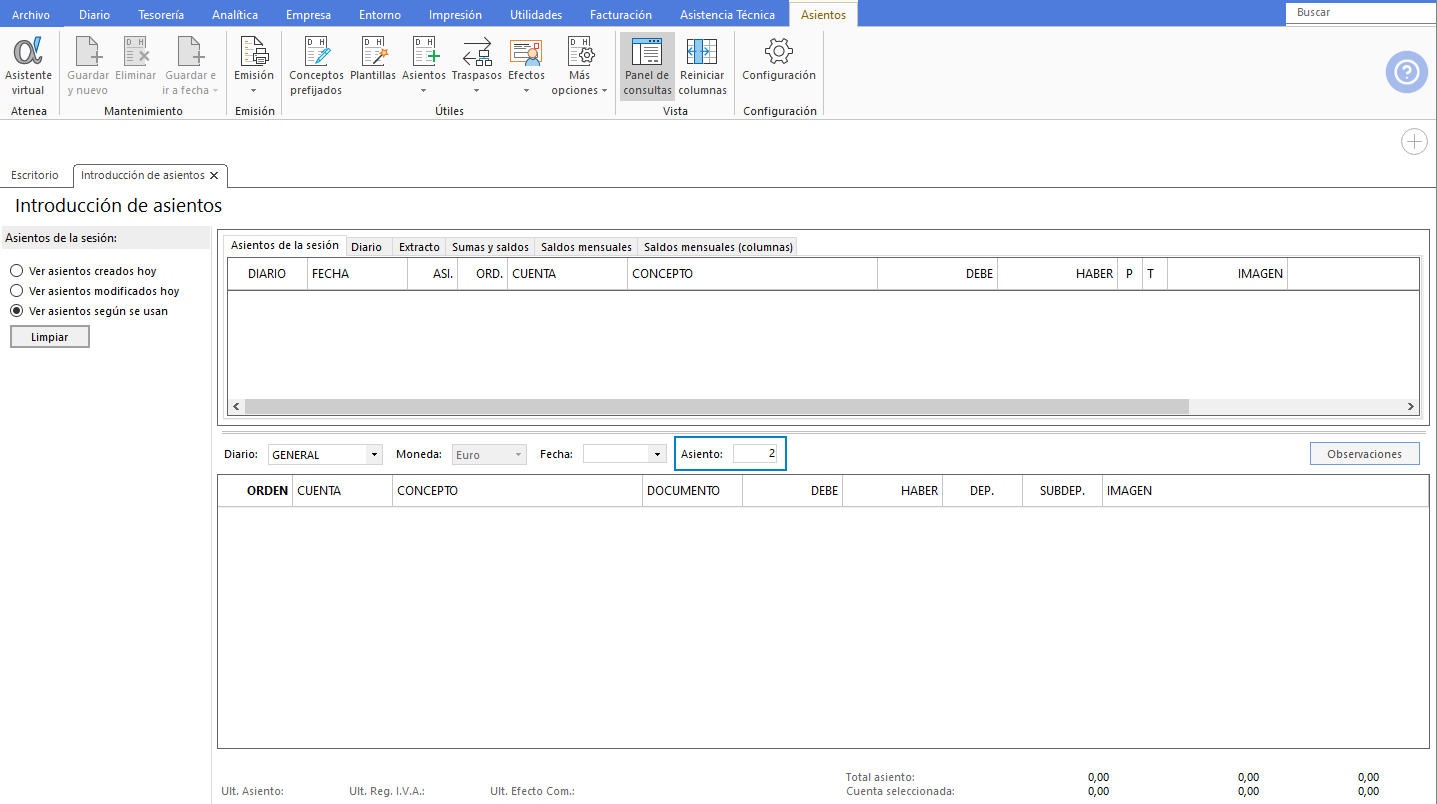Expand the Moneda Euro dropdown
This screenshot has height=804, width=1437.
point(518,455)
